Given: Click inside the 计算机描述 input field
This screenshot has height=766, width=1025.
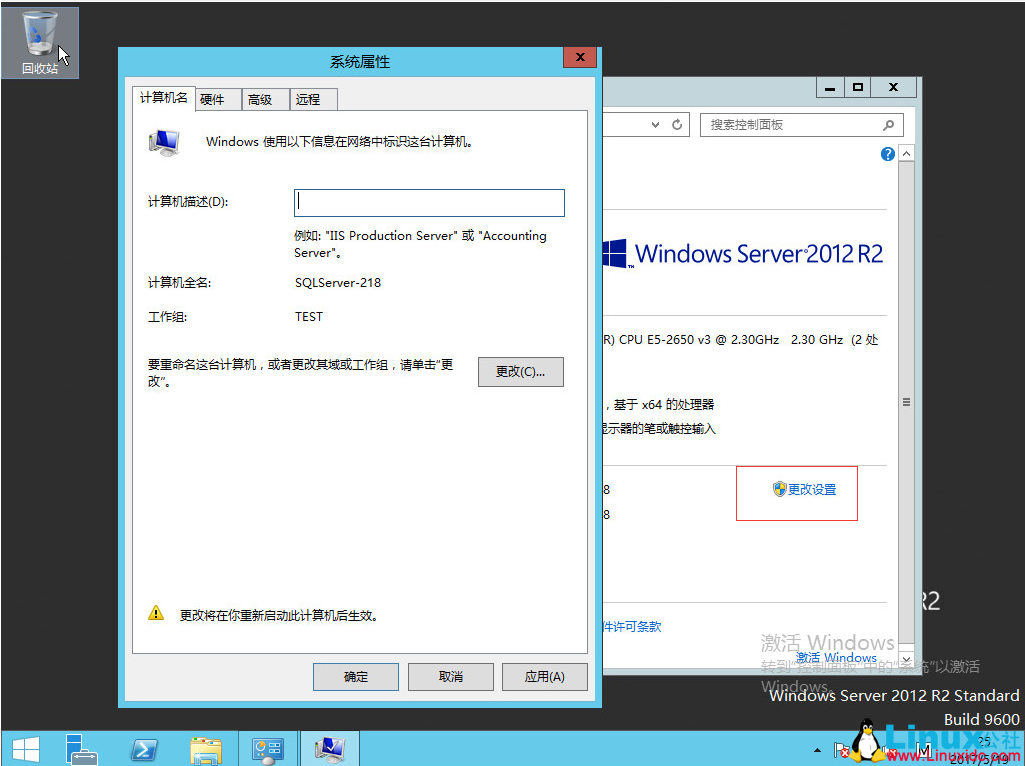Looking at the screenshot, I should pyautogui.click(x=428, y=202).
